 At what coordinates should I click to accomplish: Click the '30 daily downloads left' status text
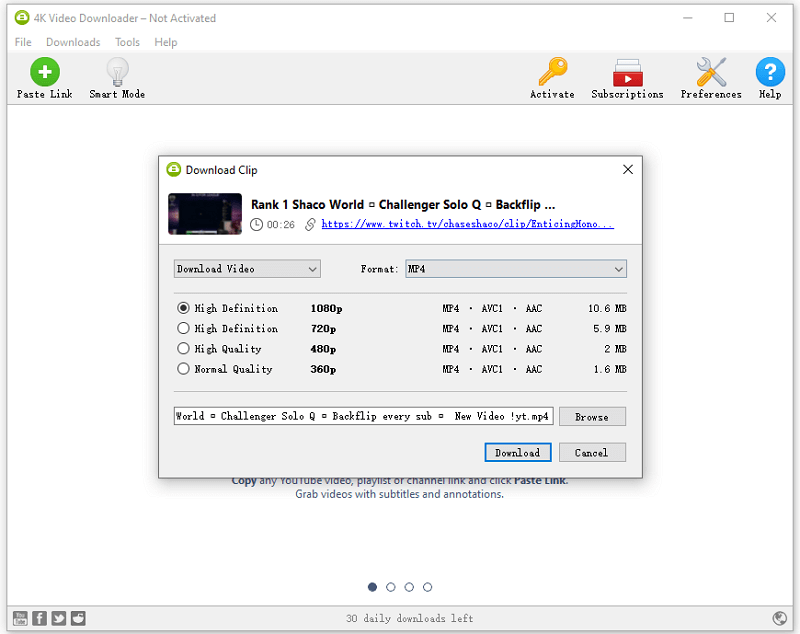pos(410,618)
